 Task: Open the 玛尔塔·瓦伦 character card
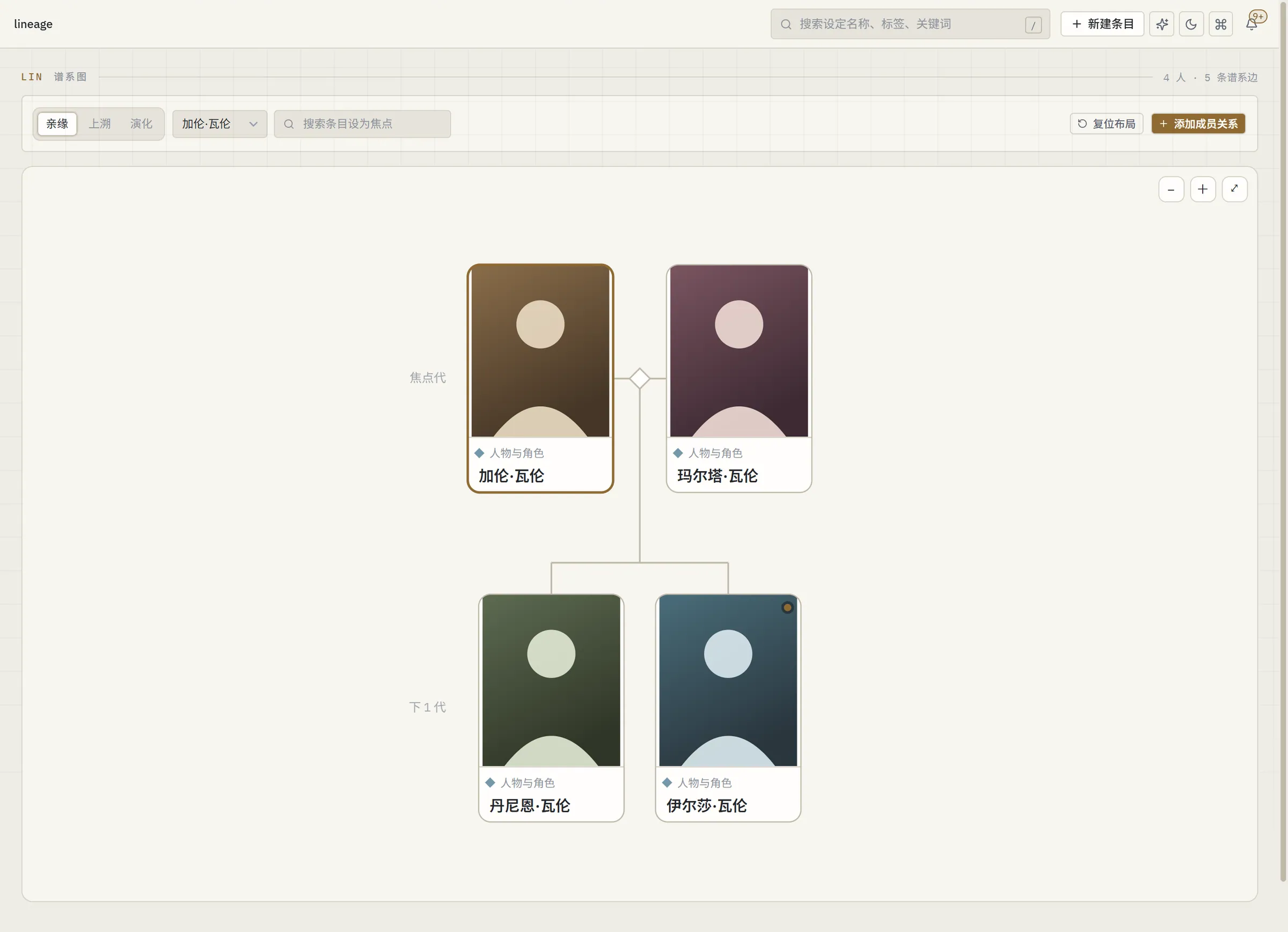pyautogui.click(x=739, y=378)
